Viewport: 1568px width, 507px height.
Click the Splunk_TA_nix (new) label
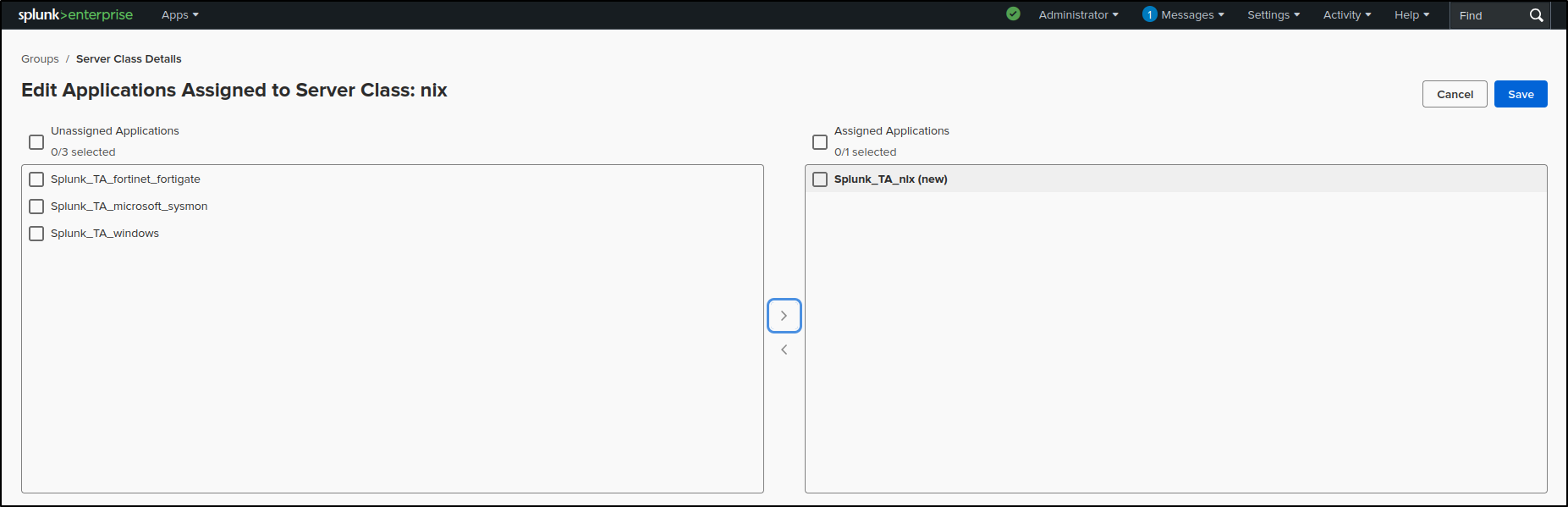pos(891,179)
